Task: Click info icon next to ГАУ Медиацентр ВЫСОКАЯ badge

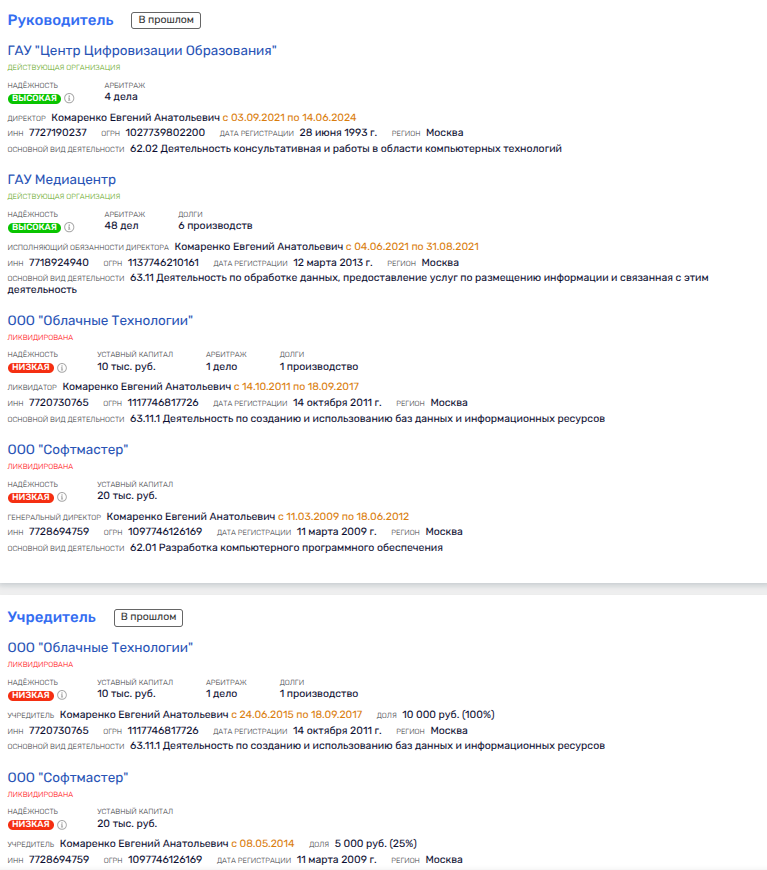Action: coord(69,227)
